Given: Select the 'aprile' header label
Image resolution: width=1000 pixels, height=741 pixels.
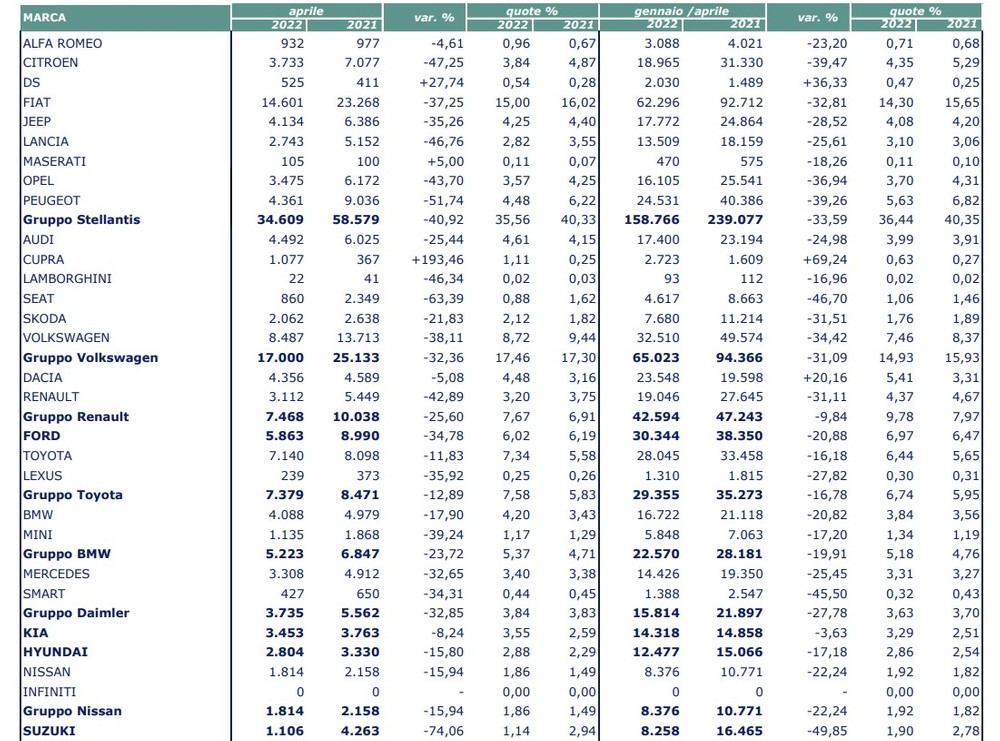Looking at the screenshot, I should [306, 11].
